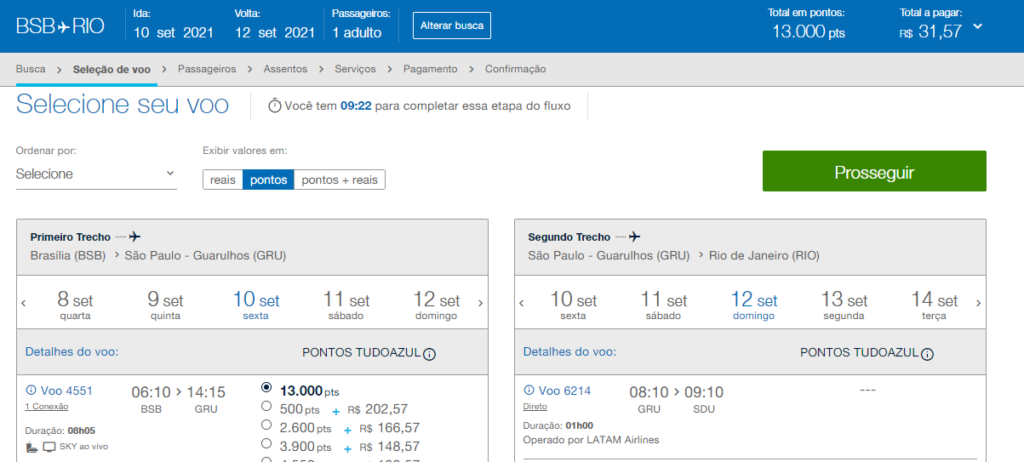Click info icon beside second PONTOS TUDOAZUL
1024x462 pixels.
[927, 354]
